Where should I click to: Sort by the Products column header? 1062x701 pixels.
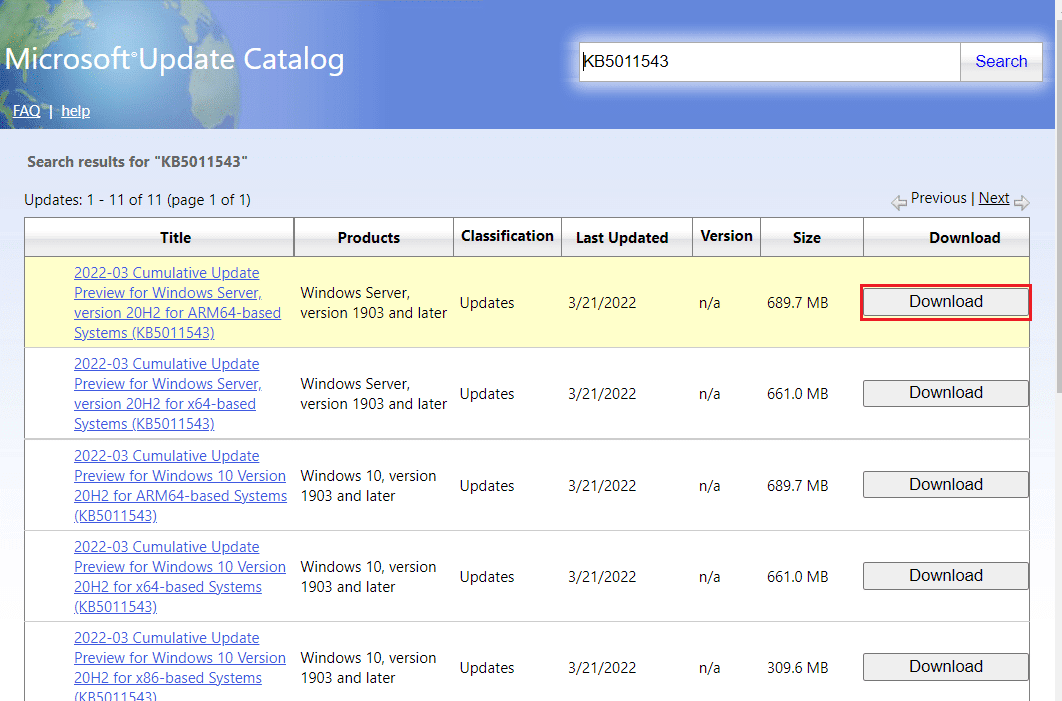coord(369,238)
